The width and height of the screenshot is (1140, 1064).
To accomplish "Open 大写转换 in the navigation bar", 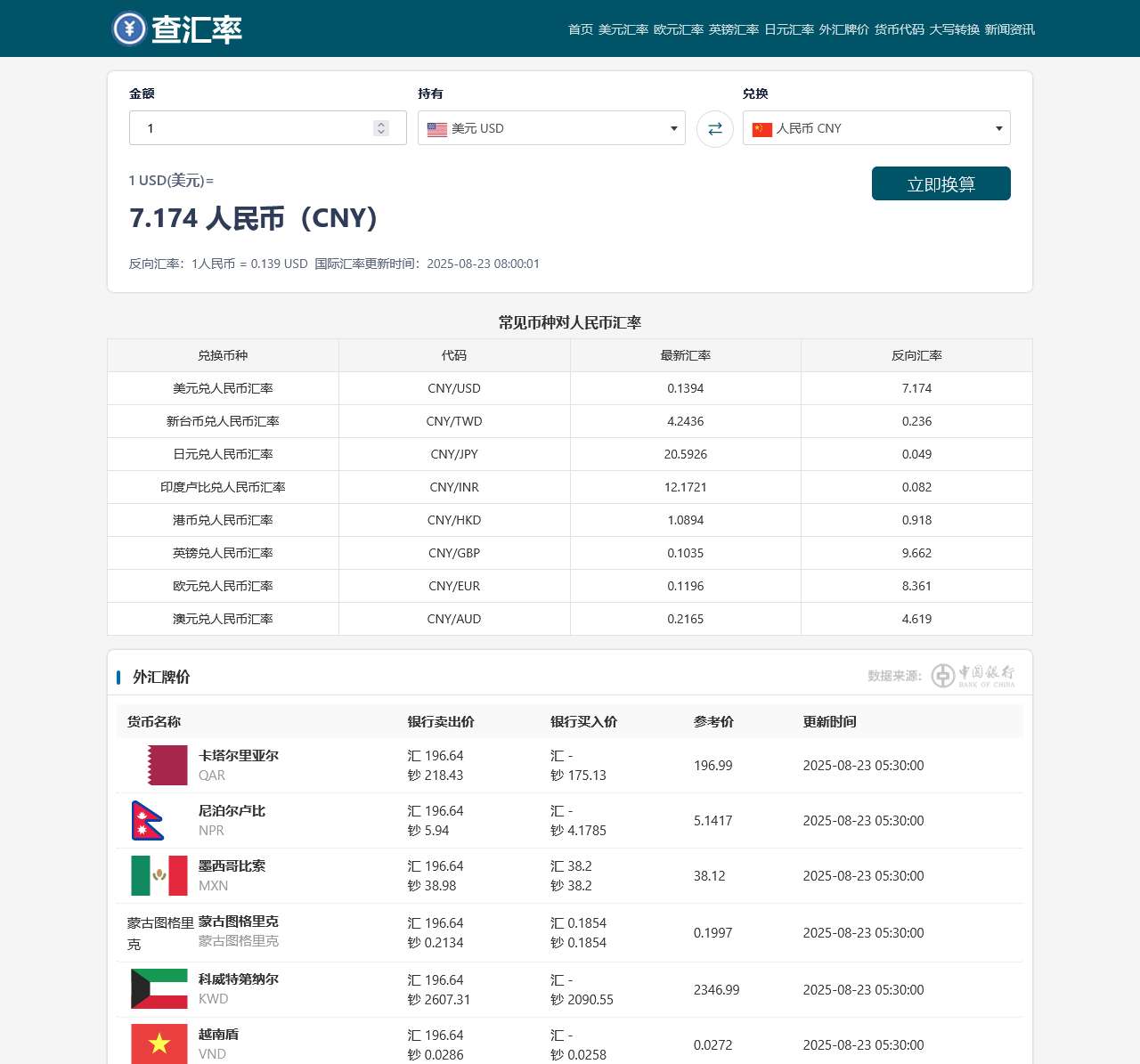I will [x=954, y=29].
